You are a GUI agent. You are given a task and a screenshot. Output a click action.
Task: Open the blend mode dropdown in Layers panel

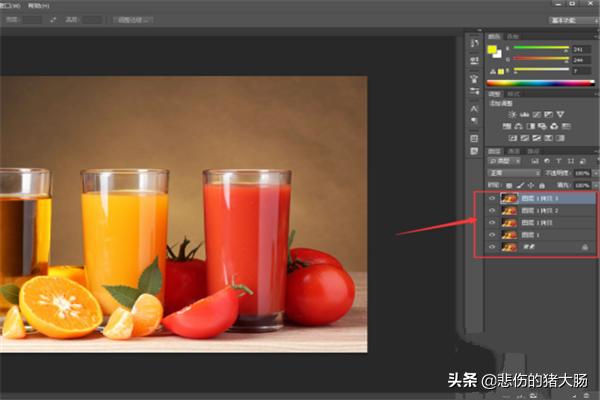(x=512, y=173)
